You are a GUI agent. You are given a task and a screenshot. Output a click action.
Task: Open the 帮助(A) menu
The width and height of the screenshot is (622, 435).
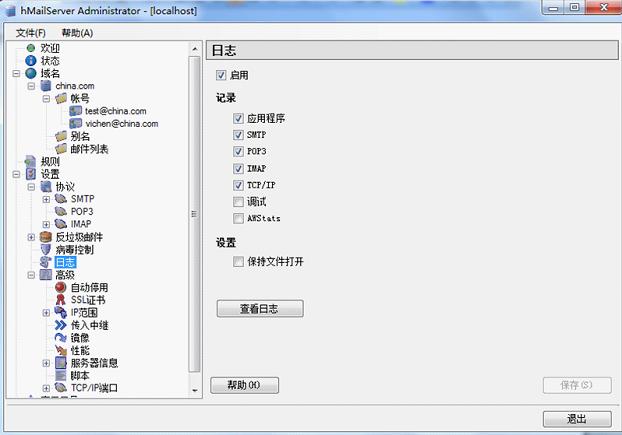[x=77, y=33]
